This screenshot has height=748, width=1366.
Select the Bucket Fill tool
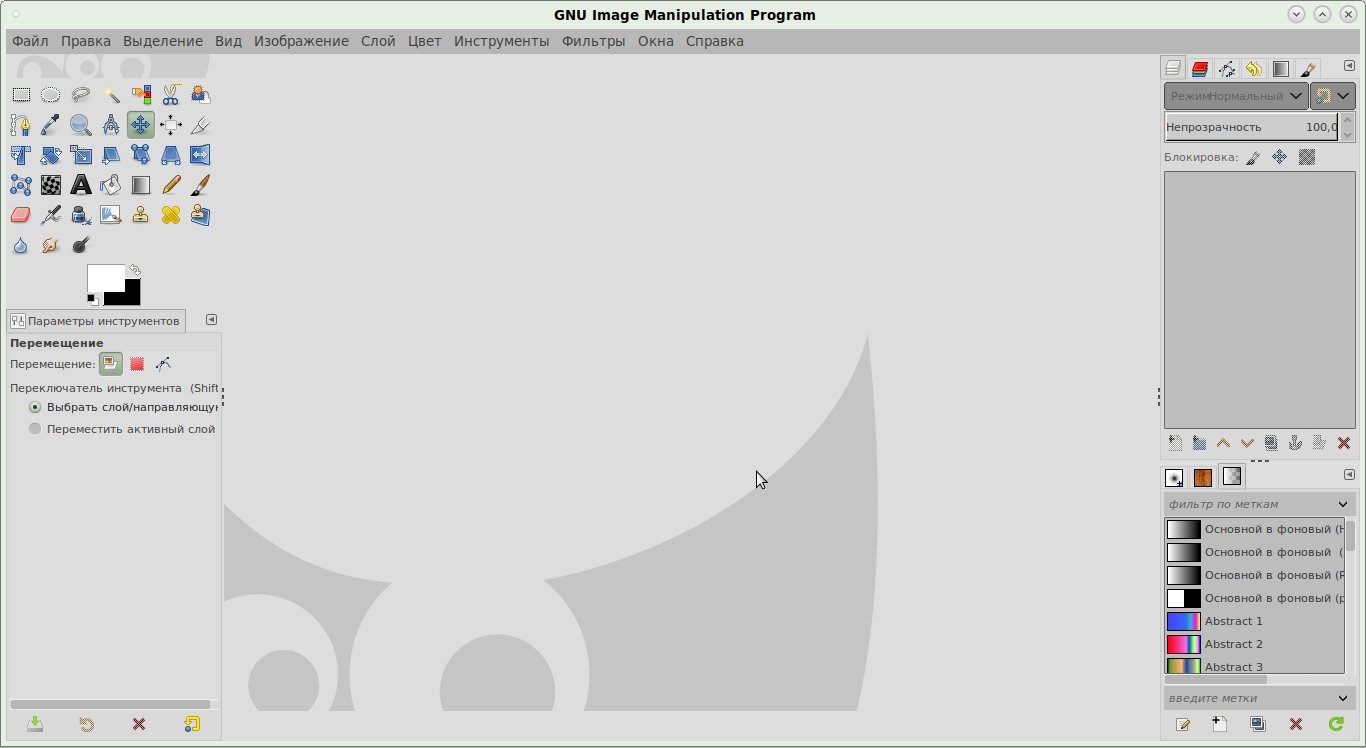[111, 185]
